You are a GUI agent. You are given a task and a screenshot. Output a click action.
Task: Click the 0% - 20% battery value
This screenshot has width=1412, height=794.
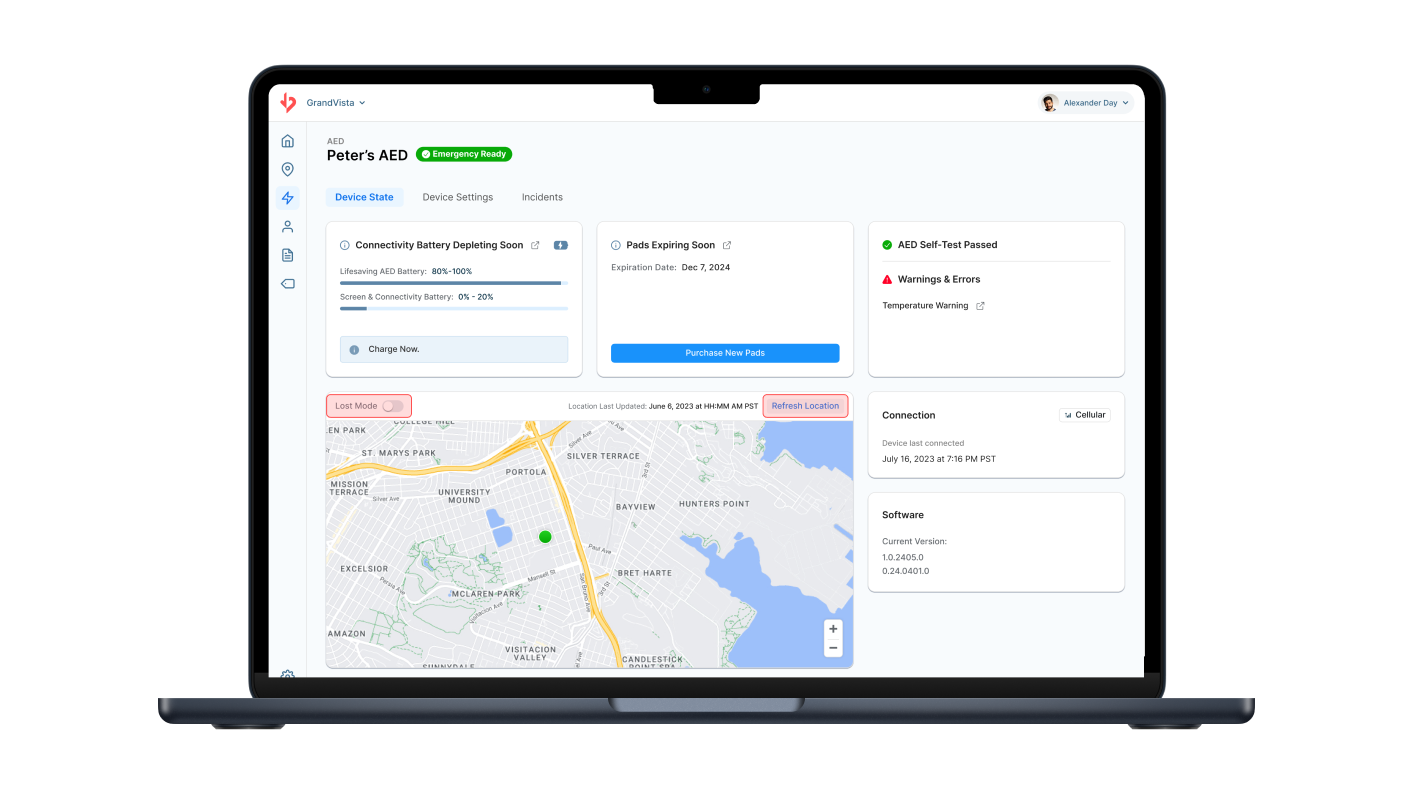click(x=476, y=297)
